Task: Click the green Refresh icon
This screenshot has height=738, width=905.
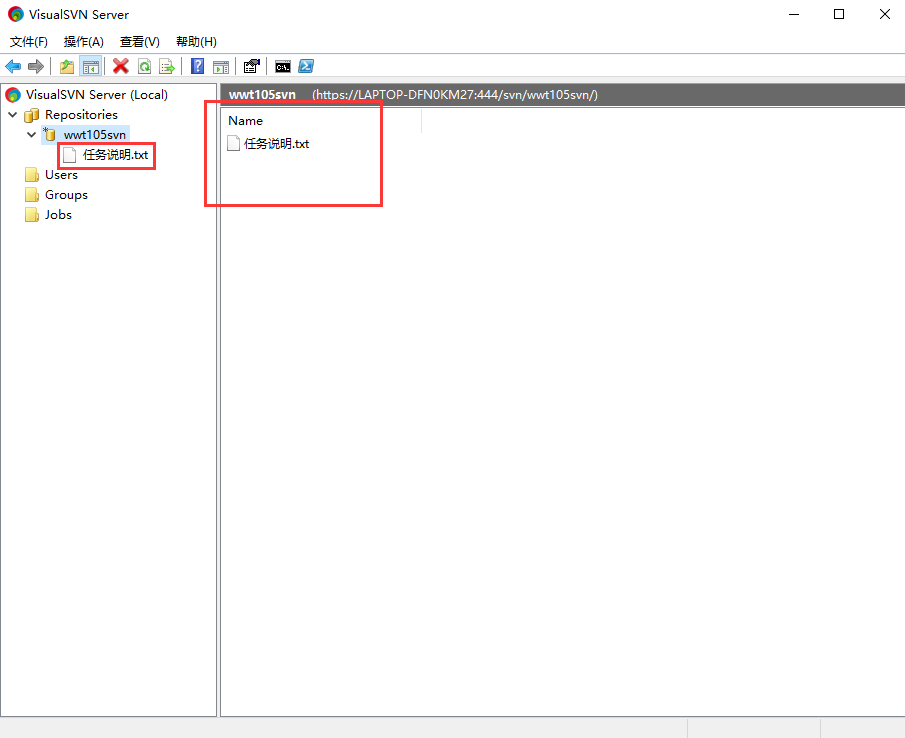Action: [x=144, y=67]
